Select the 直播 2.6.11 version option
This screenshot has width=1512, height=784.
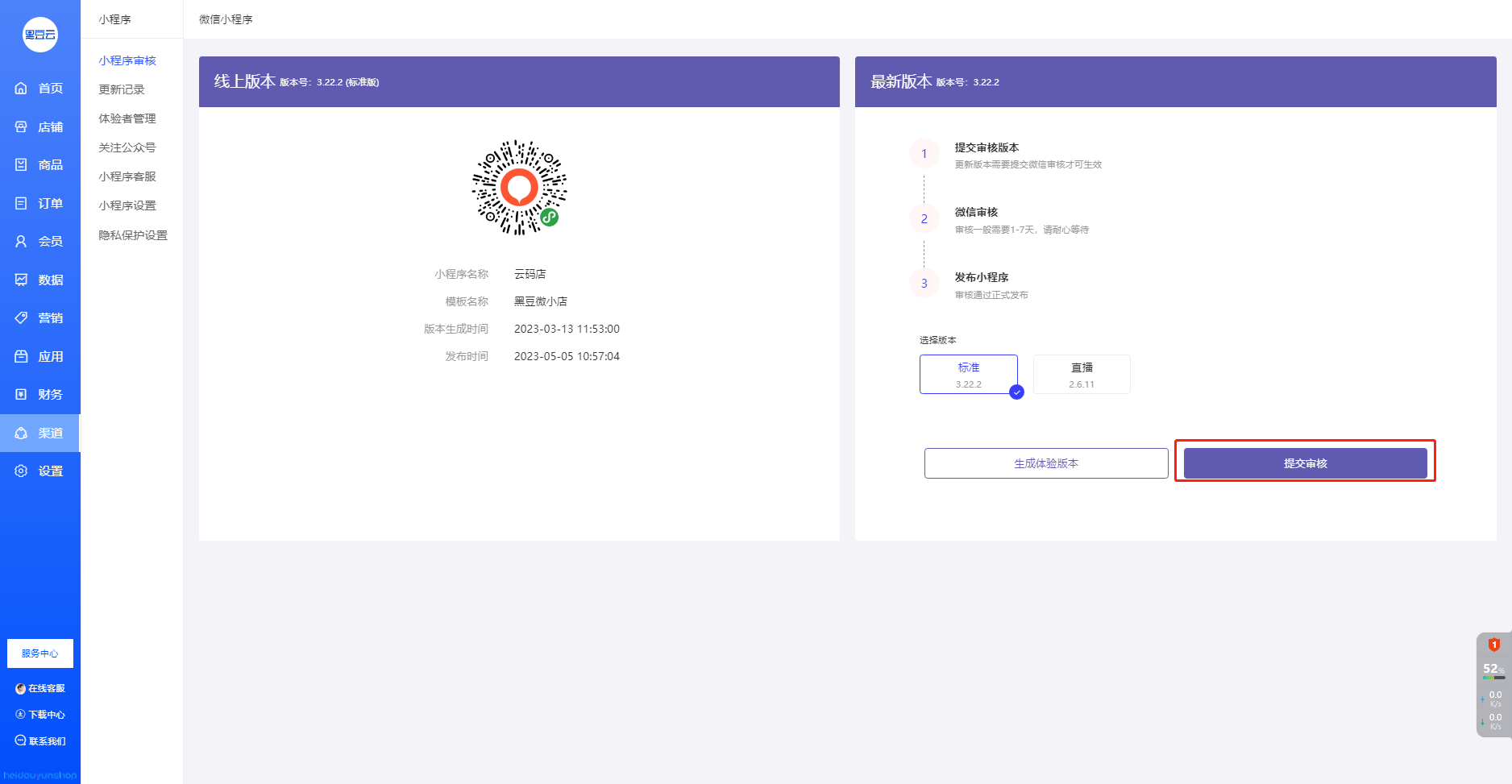tap(1082, 375)
